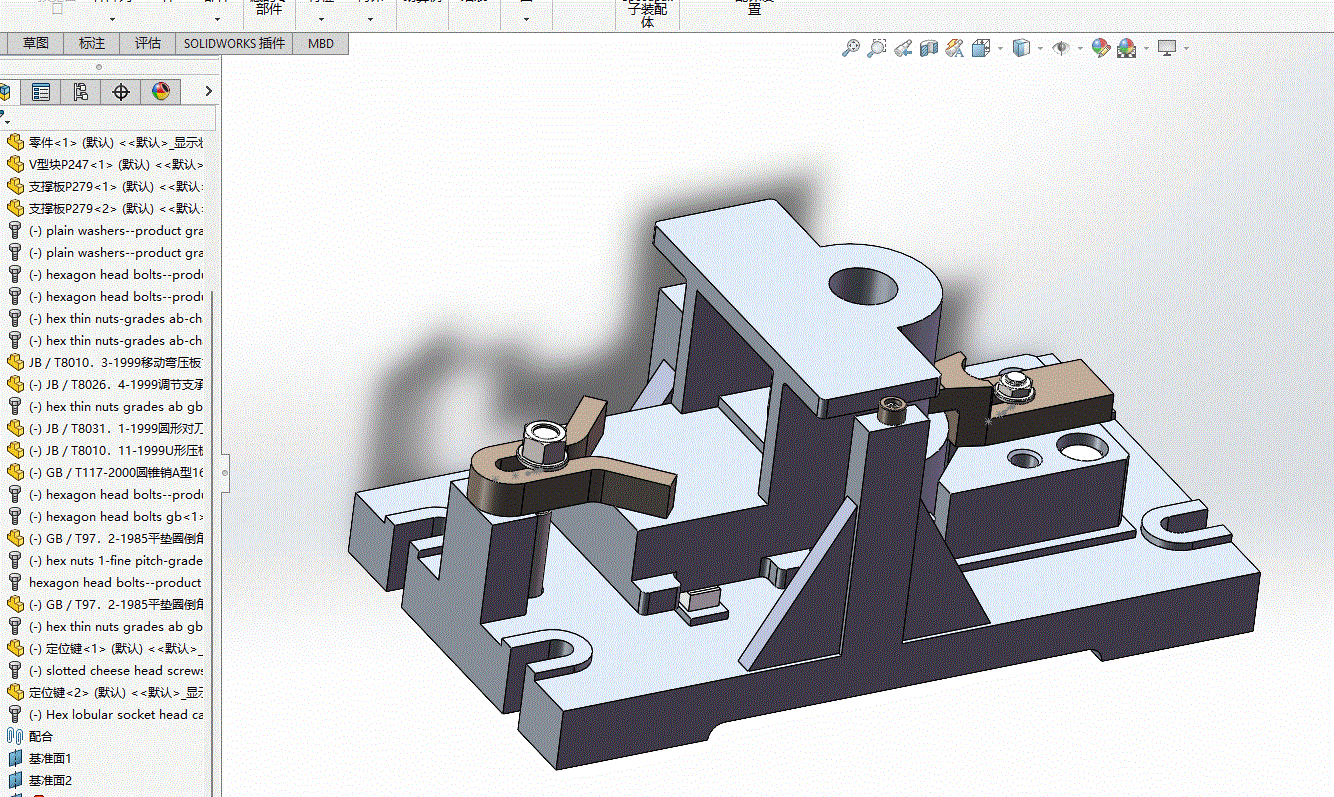Click the large round hole in top plate

pyautogui.click(x=865, y=288)
